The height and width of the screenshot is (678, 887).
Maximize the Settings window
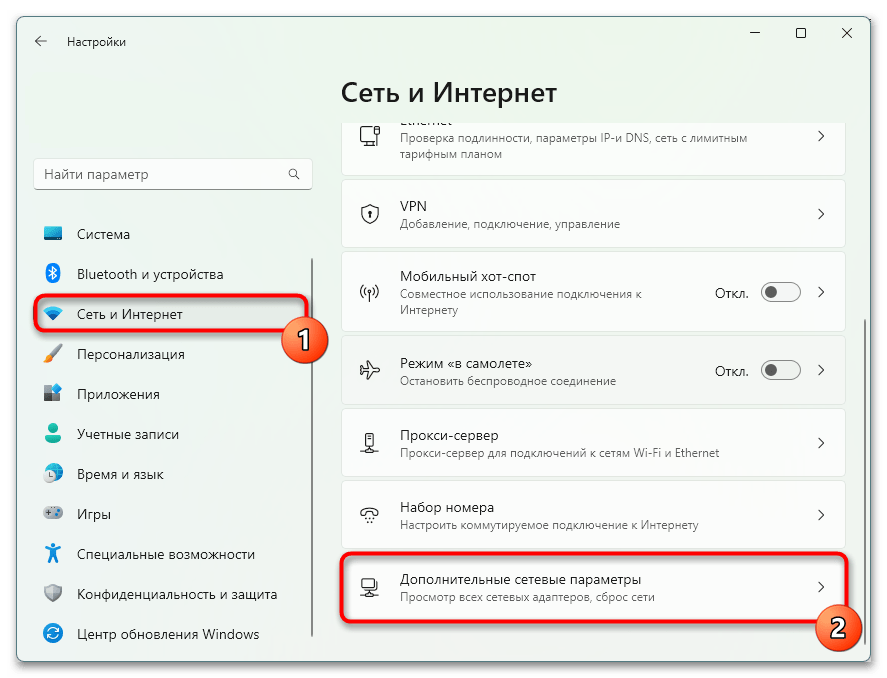[800, 33]
